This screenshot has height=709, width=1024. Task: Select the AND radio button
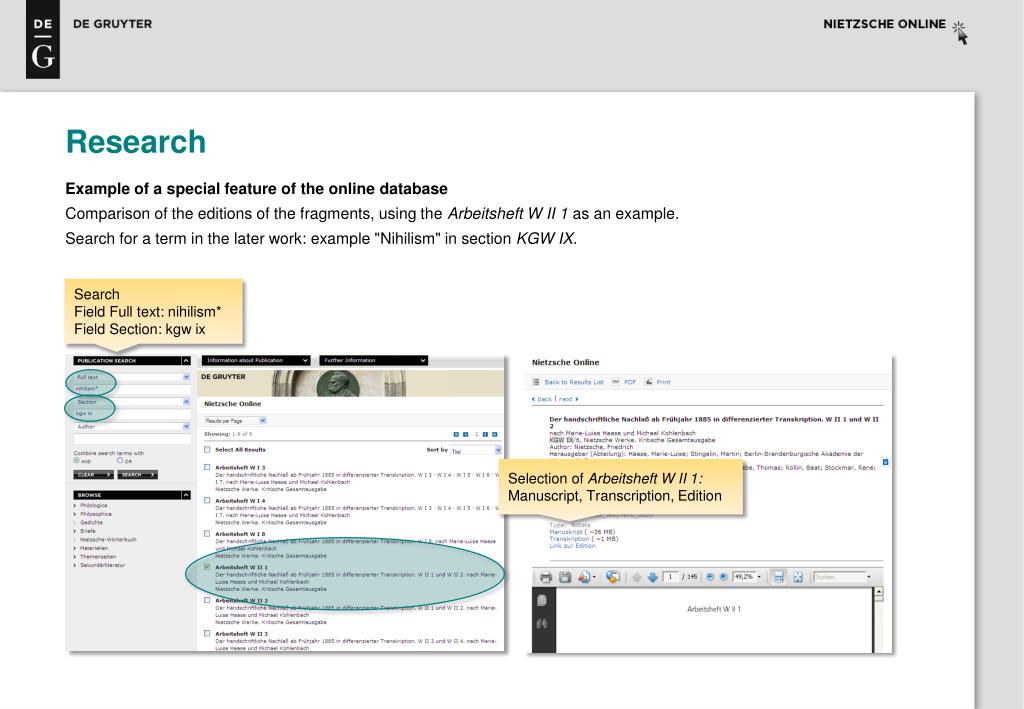(76, 461)
